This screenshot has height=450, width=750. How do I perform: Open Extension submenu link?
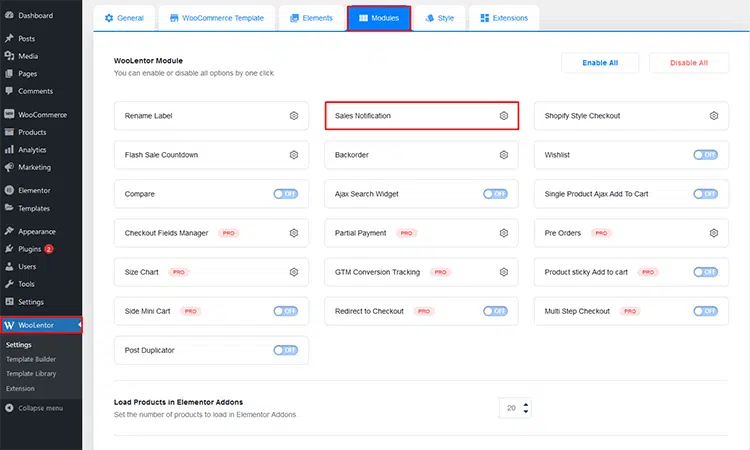[x=20, y=388]
